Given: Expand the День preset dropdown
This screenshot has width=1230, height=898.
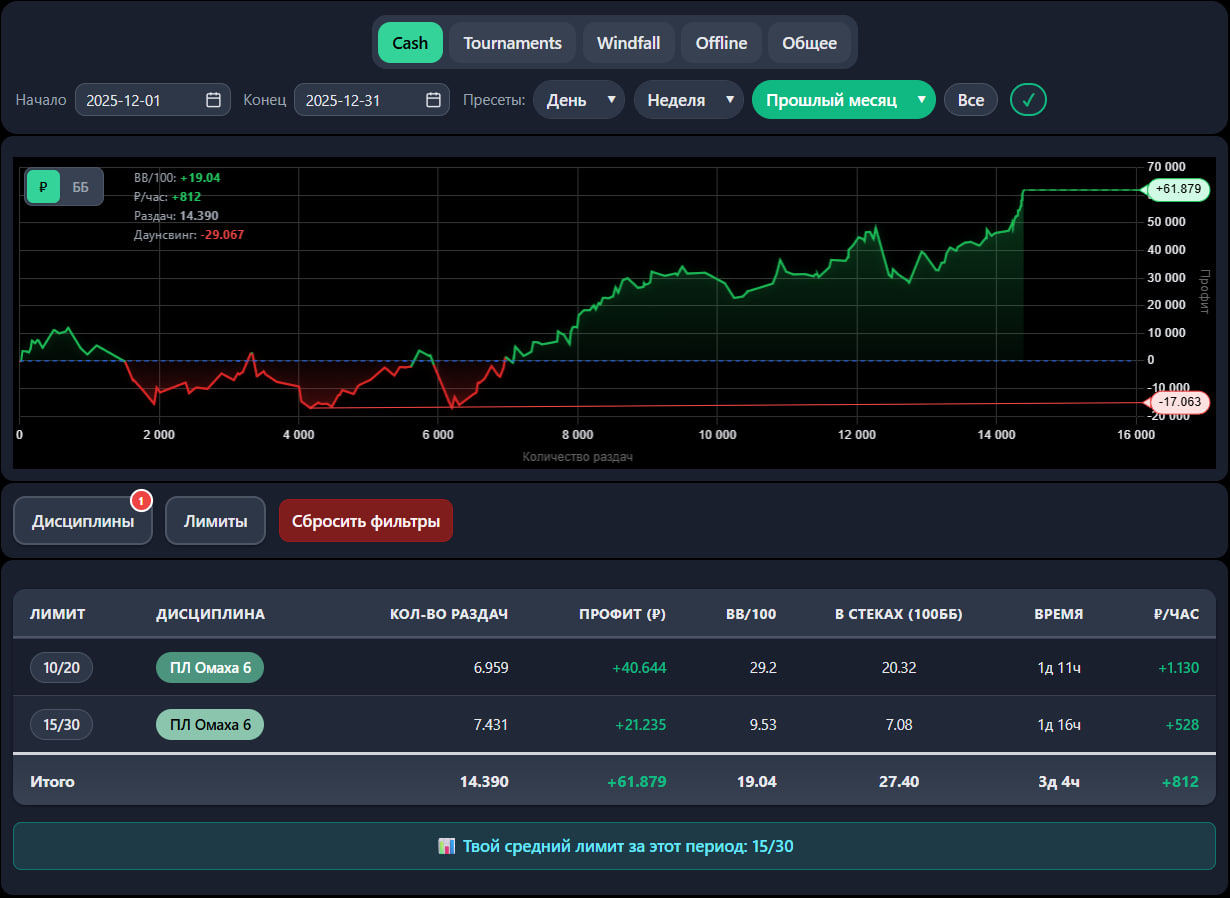Looking at the screenshot, I should point(578,100).
